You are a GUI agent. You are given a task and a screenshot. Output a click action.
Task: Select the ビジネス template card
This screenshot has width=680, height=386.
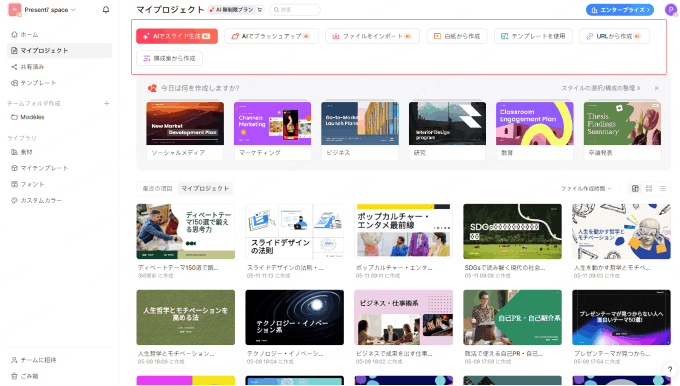360,131
